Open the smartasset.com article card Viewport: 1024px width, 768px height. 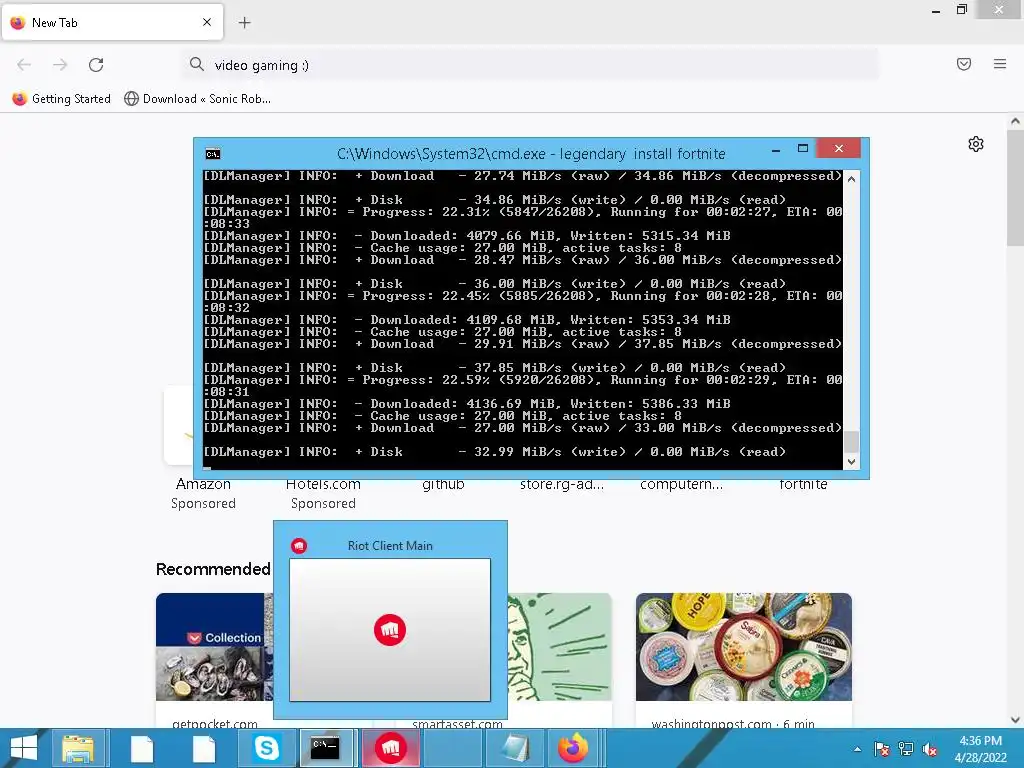560,660
